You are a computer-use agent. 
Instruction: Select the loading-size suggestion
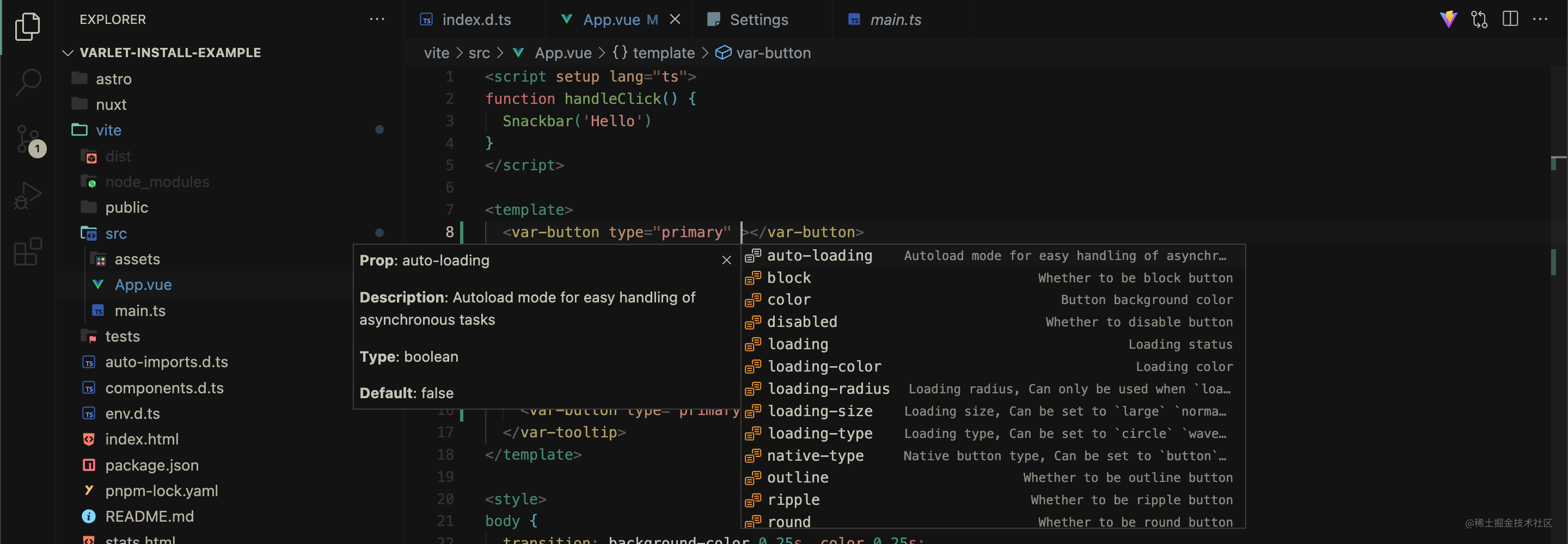[992, 411]
